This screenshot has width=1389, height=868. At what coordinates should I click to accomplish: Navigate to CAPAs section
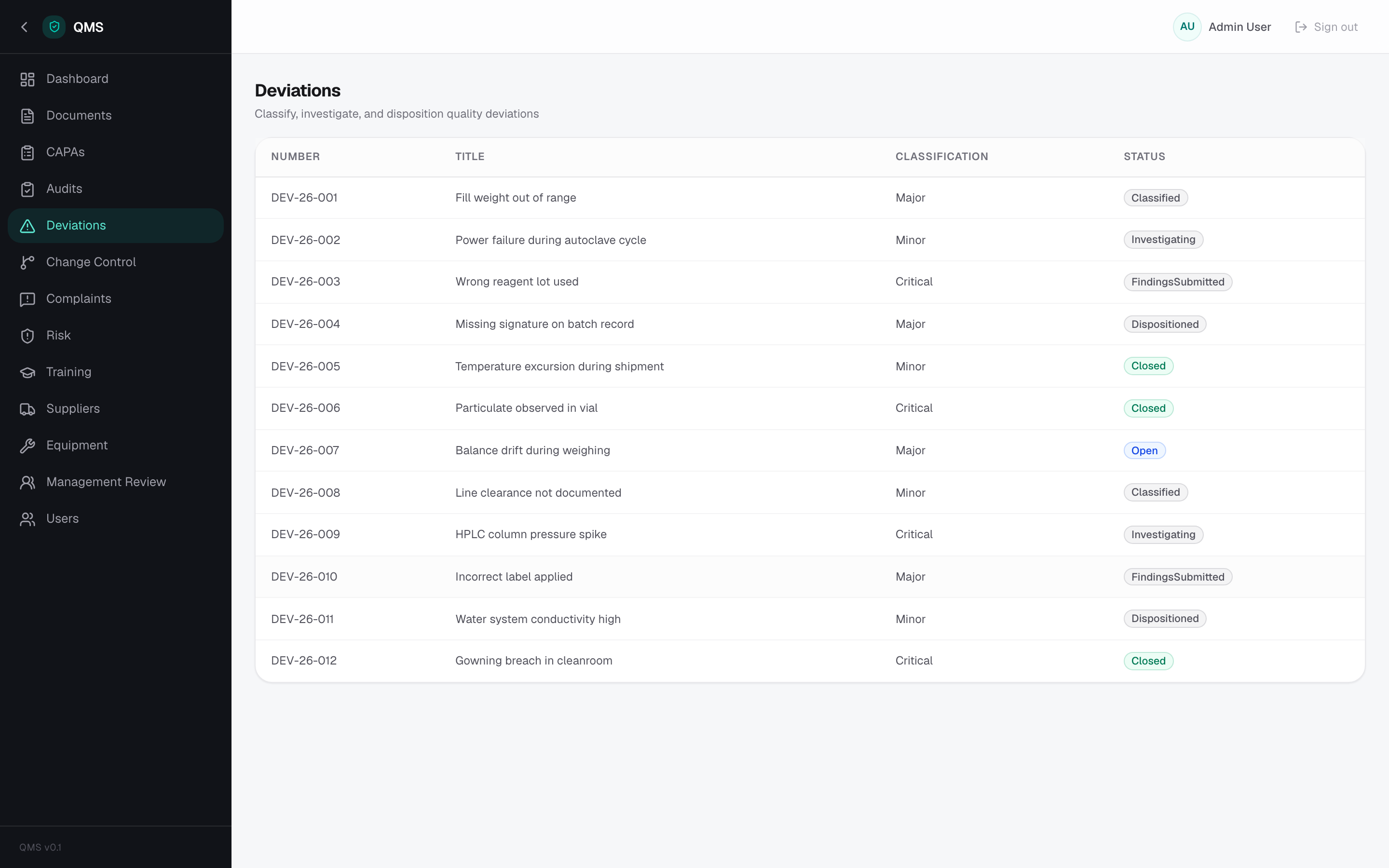pos(115,152)
